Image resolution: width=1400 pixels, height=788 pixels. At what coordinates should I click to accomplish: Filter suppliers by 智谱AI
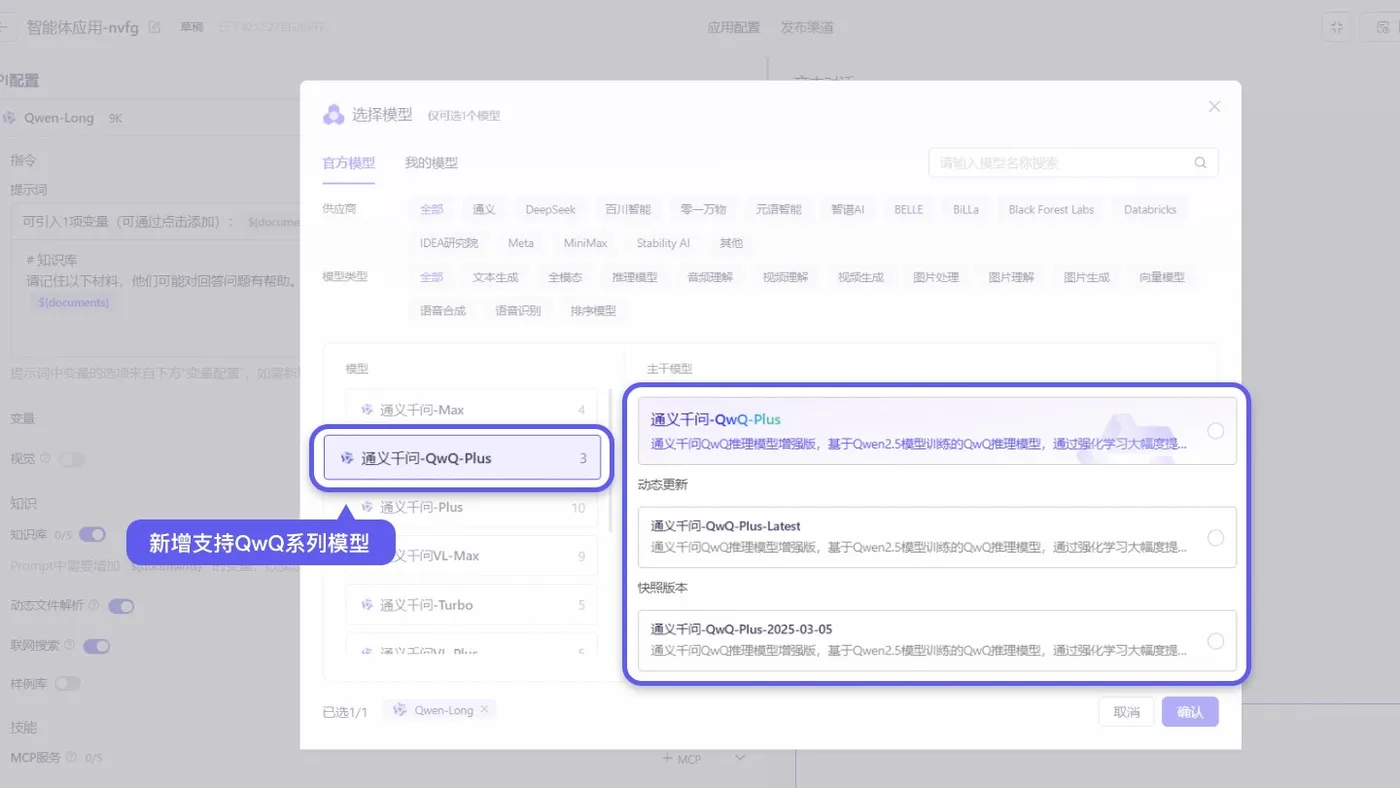point(848,210)
